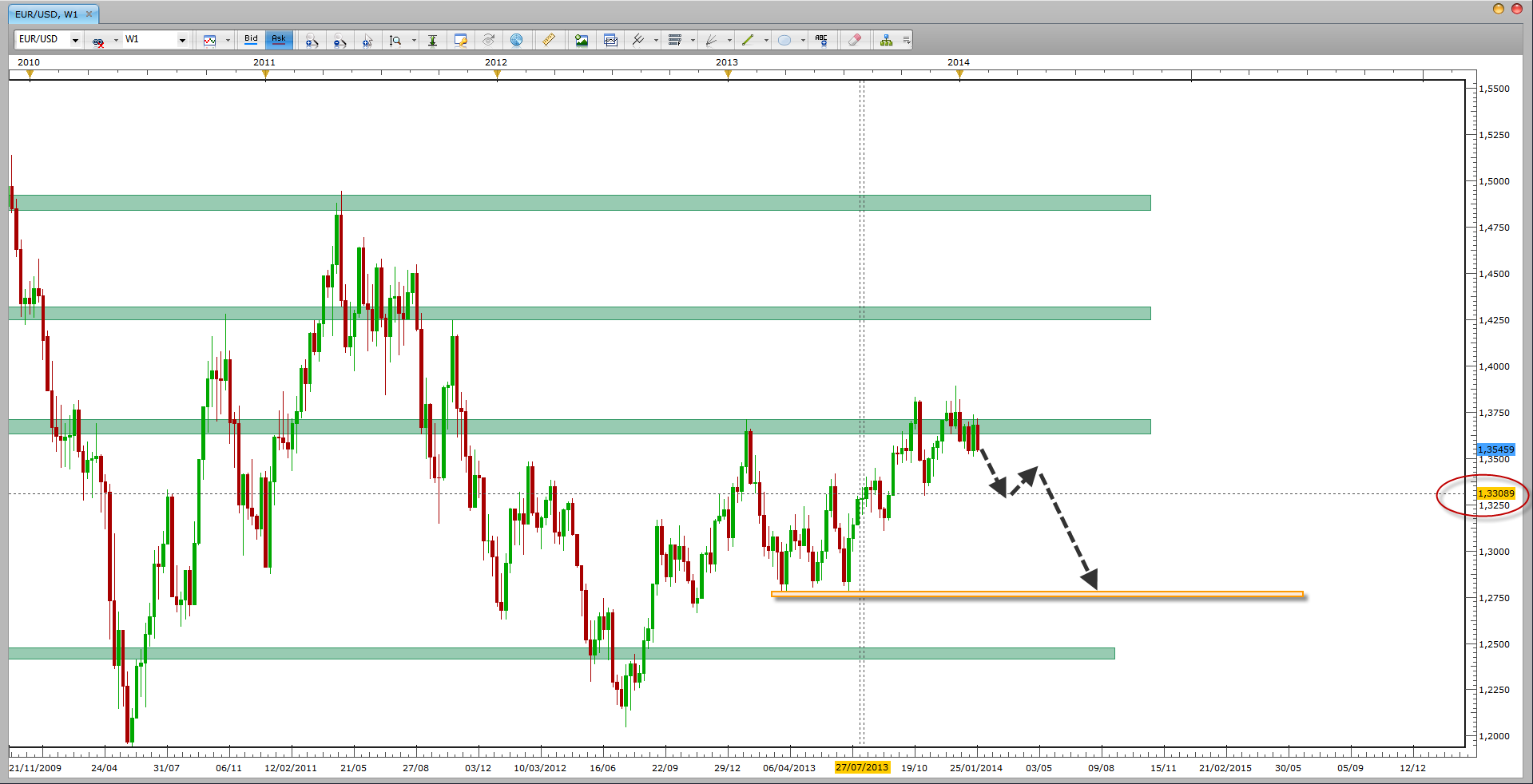
Task: Expand the pitchfork tool dropdown arrow
Action: 656,41
